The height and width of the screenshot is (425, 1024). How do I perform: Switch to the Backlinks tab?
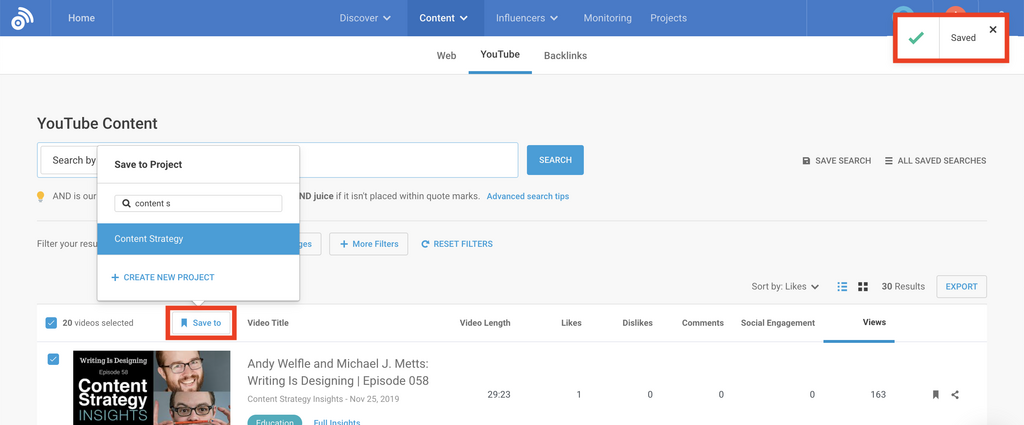[565, 56]
